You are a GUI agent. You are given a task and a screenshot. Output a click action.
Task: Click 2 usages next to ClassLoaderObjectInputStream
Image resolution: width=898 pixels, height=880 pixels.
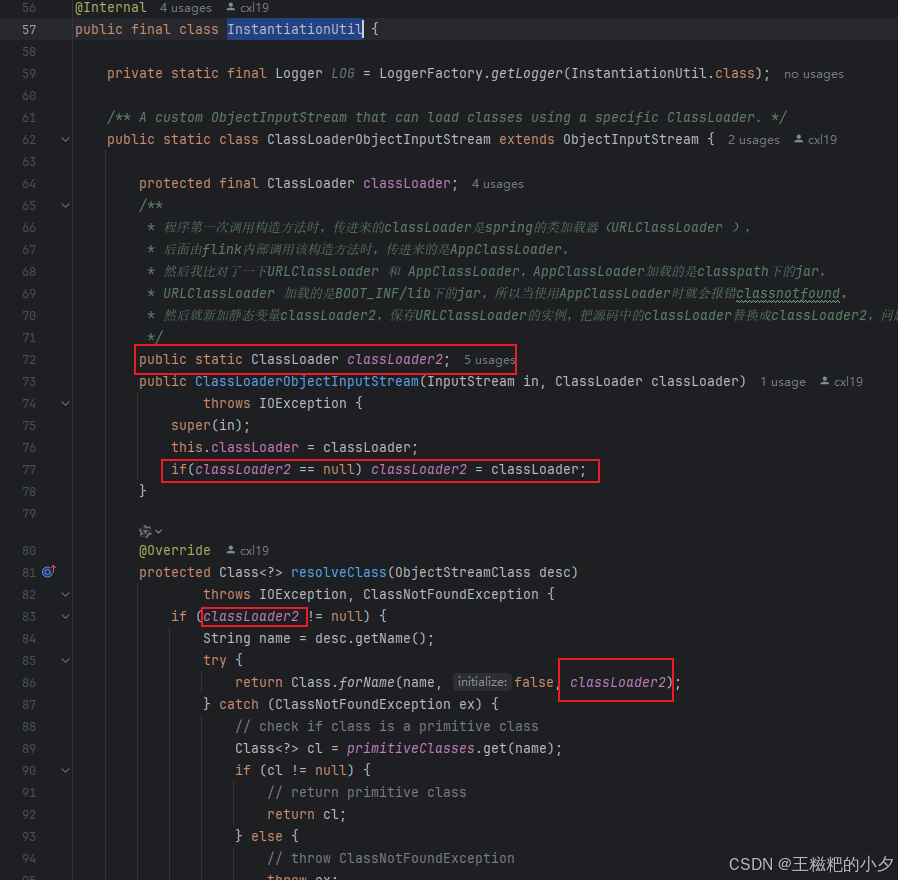point(753,139)
